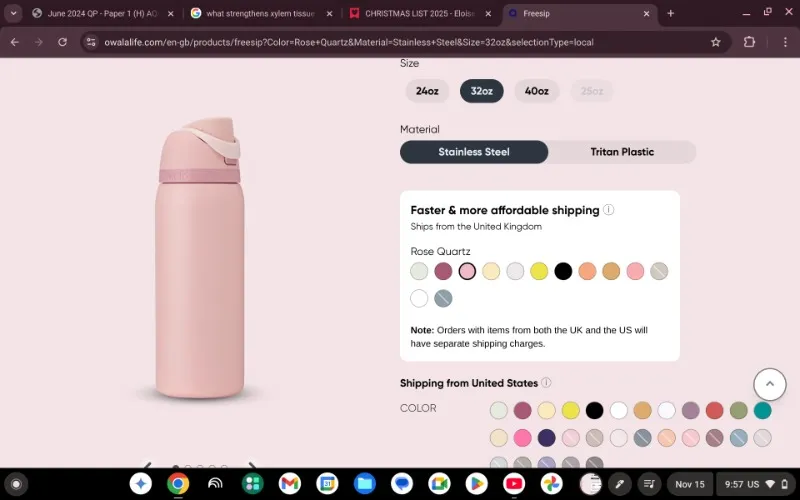This screenshot has width=800, height=500.
Task: Pick the hot pink swatch in US colours
Action: [x=522, y=438]
